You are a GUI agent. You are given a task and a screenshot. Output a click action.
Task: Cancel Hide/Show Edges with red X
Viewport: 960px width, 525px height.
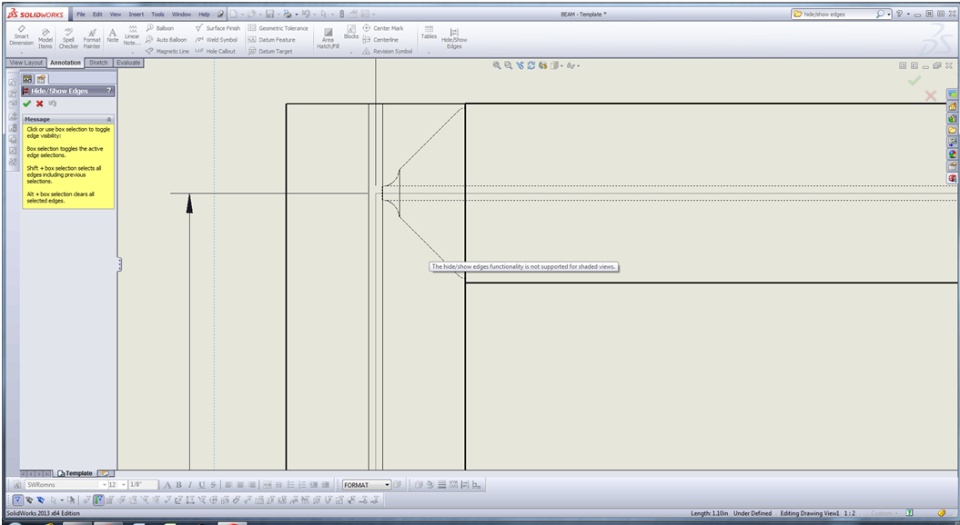[40, 103]
